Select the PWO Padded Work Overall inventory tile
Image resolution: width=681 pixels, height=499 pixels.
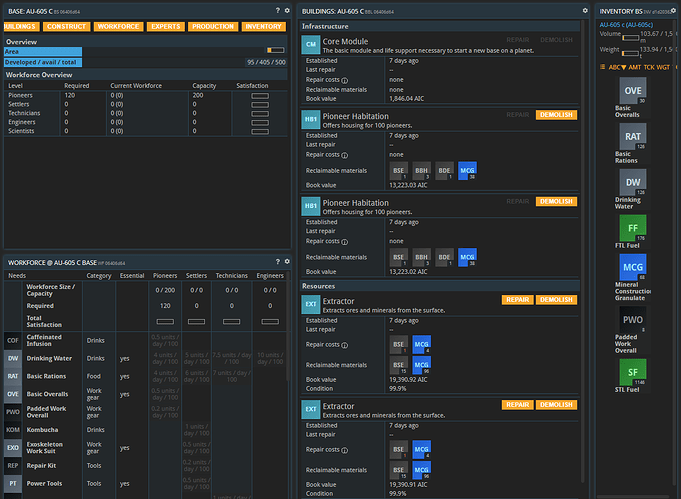632,320
